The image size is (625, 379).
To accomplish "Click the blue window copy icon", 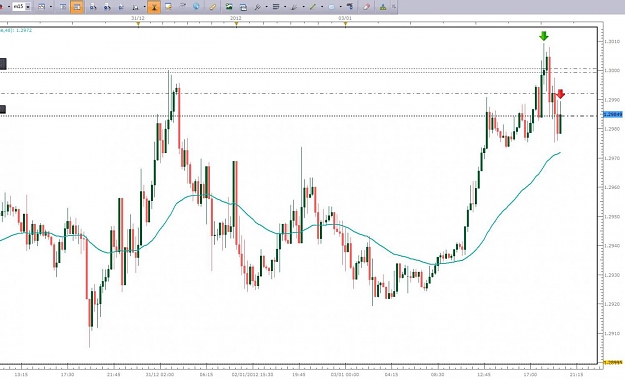I will click(243, 7).
